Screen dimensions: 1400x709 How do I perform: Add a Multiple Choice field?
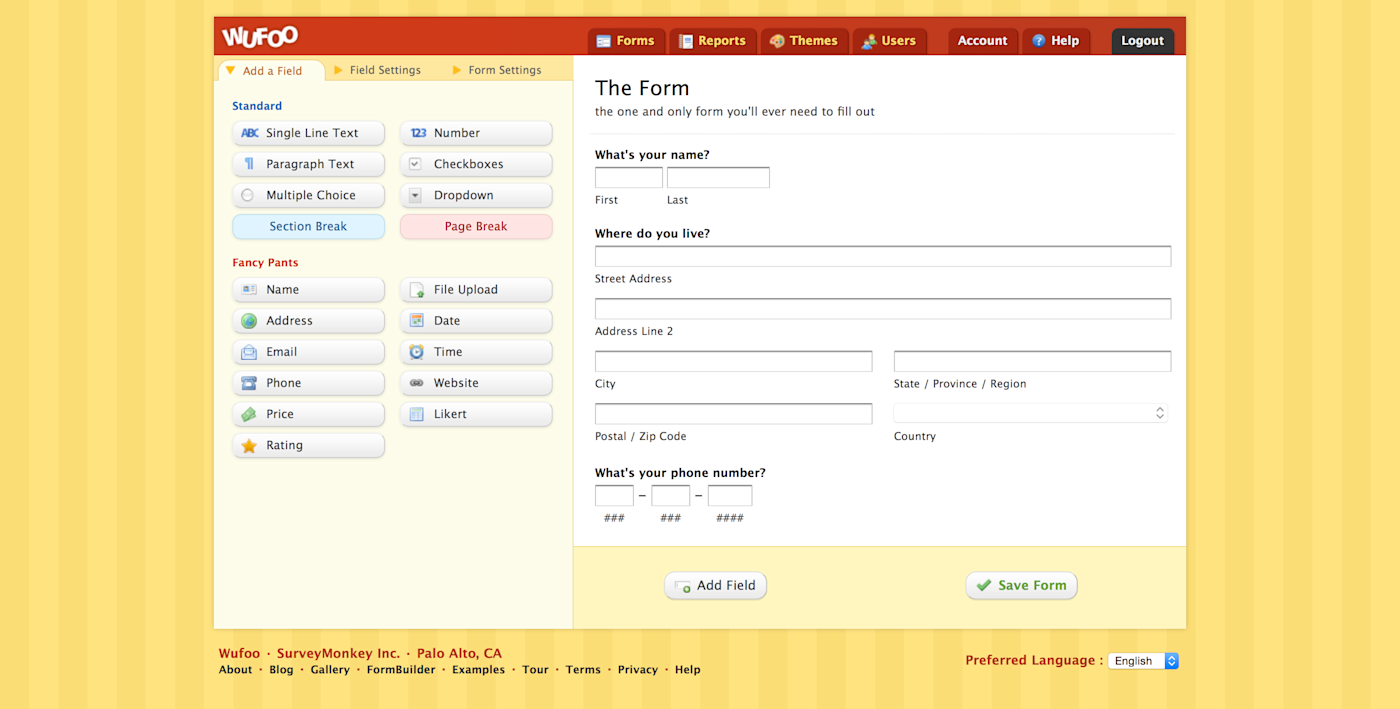pyautogui.click(x=308, y=195)
